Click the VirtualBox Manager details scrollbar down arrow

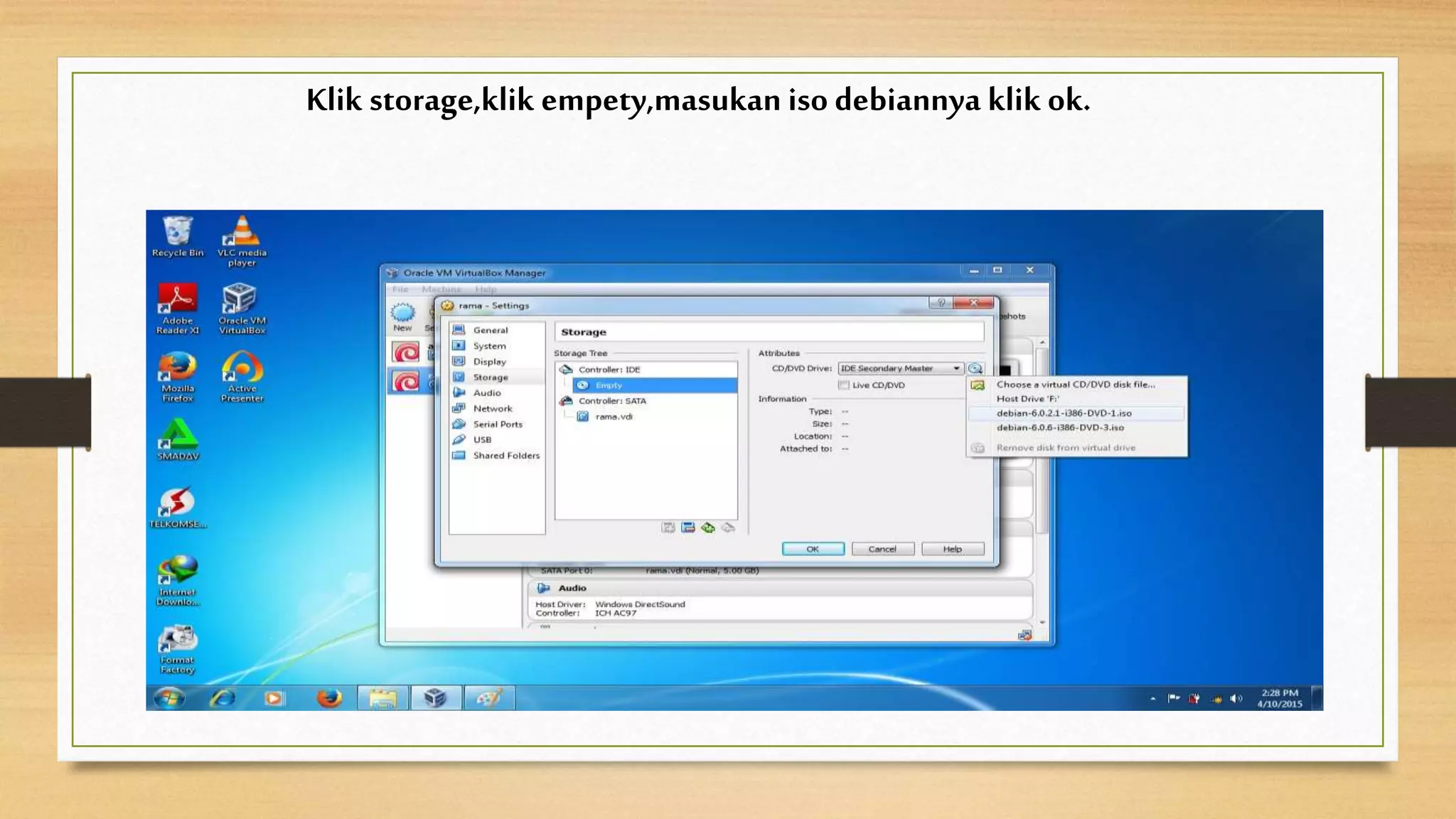[1042, 622]
